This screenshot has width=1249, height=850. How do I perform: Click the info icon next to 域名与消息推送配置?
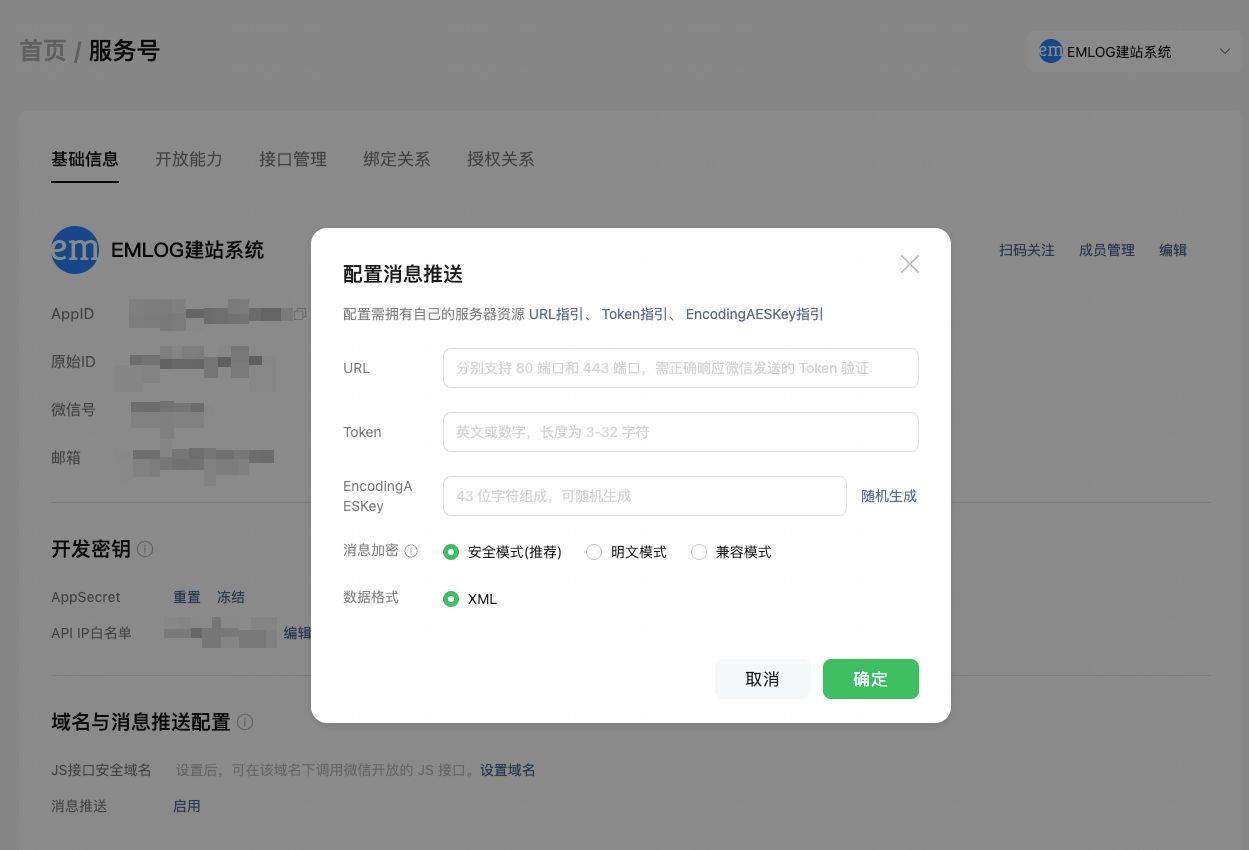245,722
